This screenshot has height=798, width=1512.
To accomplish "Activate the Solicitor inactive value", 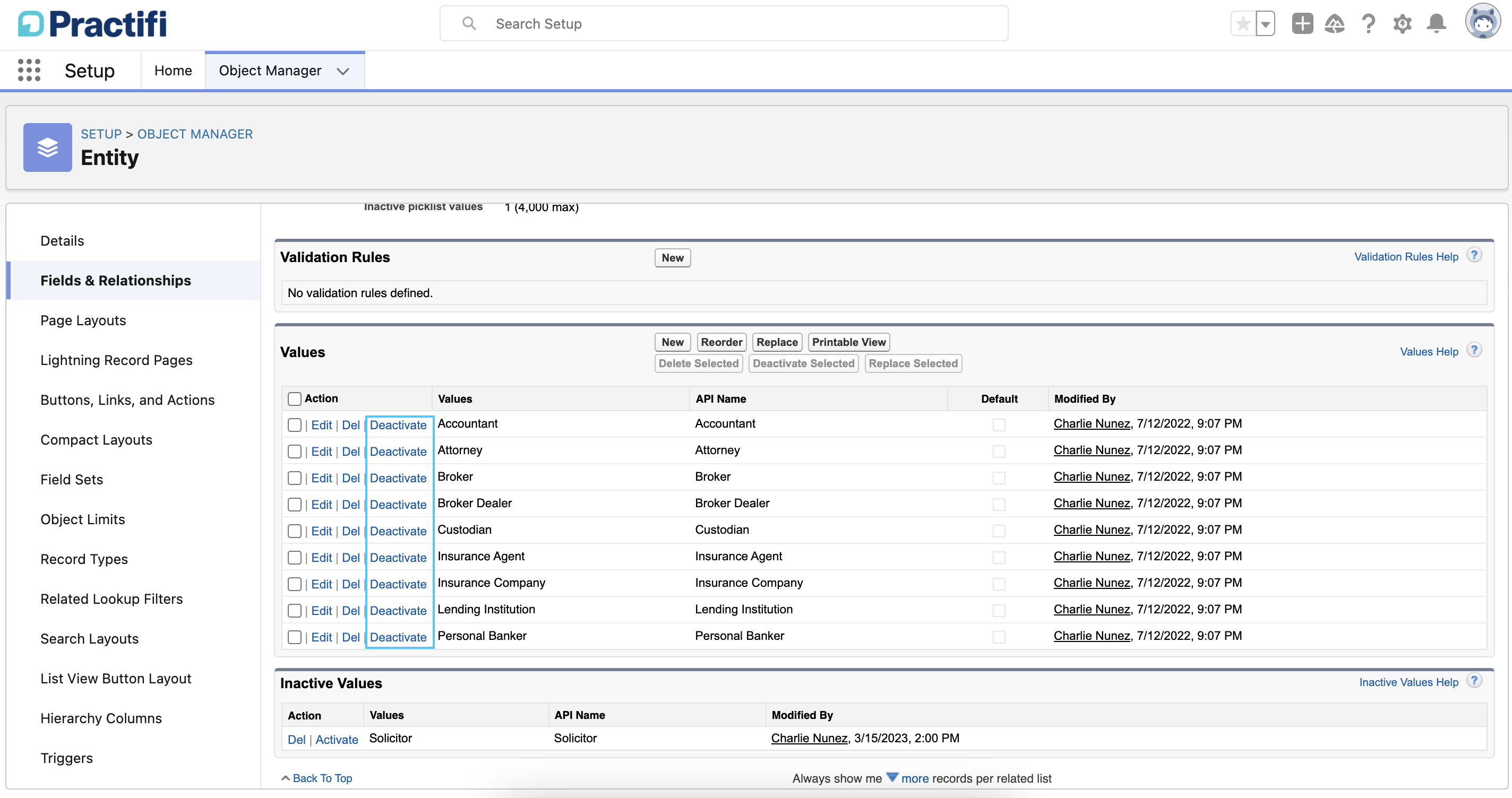I will click(337, 739).
